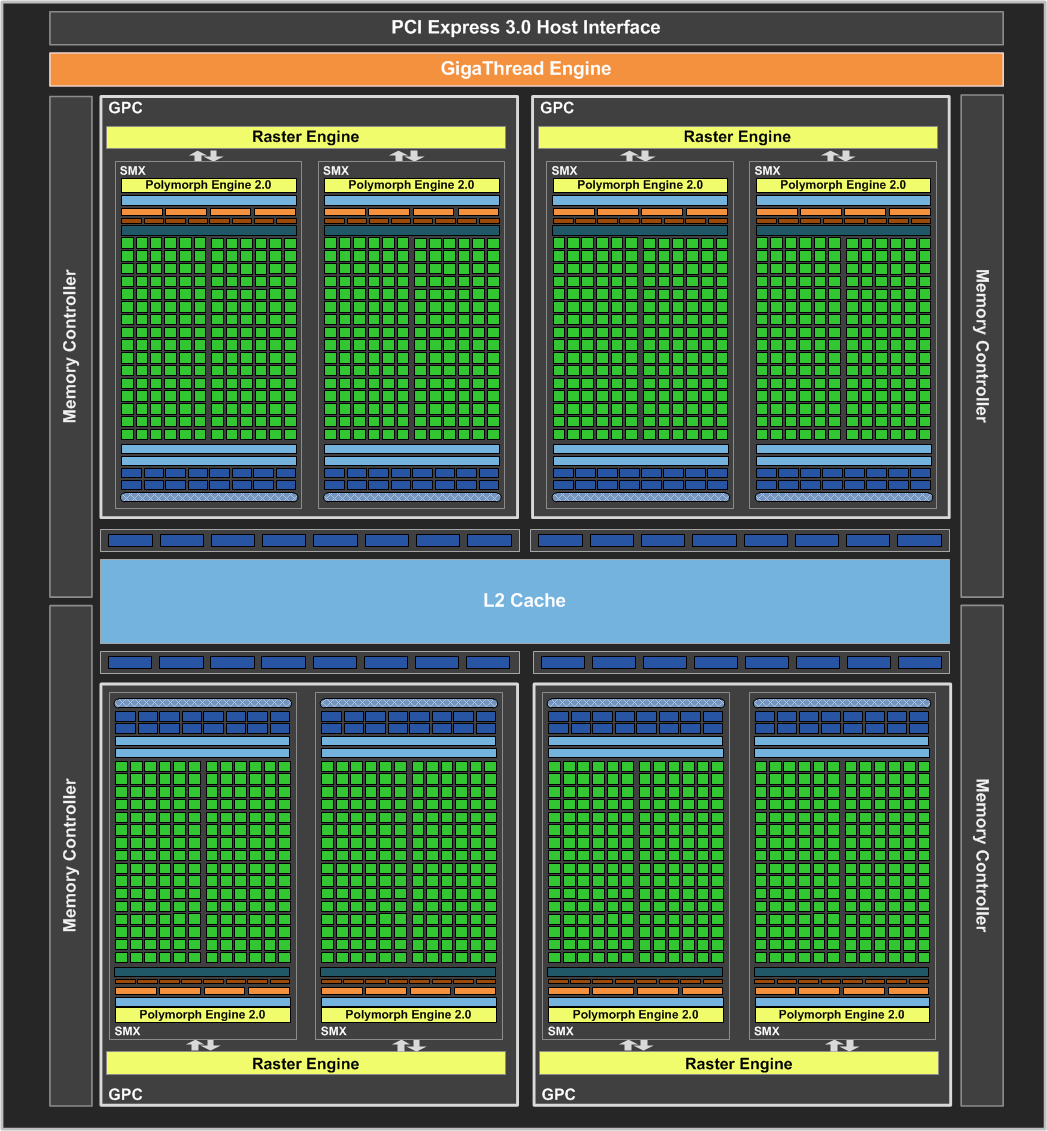
Task: Select the Raster Engine bar in the upper-left GPC
Action: (306, 137)
